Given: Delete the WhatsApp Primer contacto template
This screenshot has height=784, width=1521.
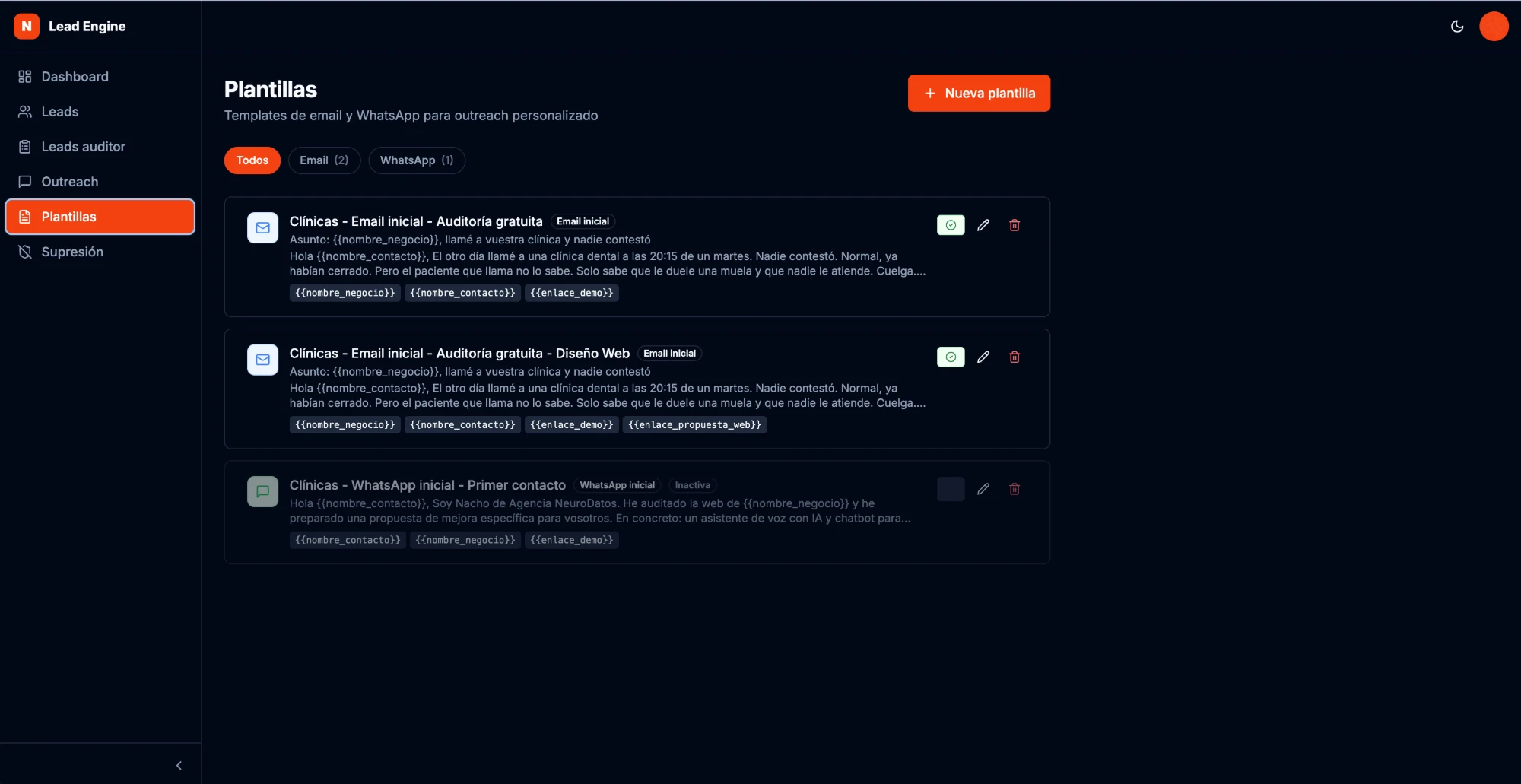Looking at the screenshot, I should click(x=1015, y=489).
